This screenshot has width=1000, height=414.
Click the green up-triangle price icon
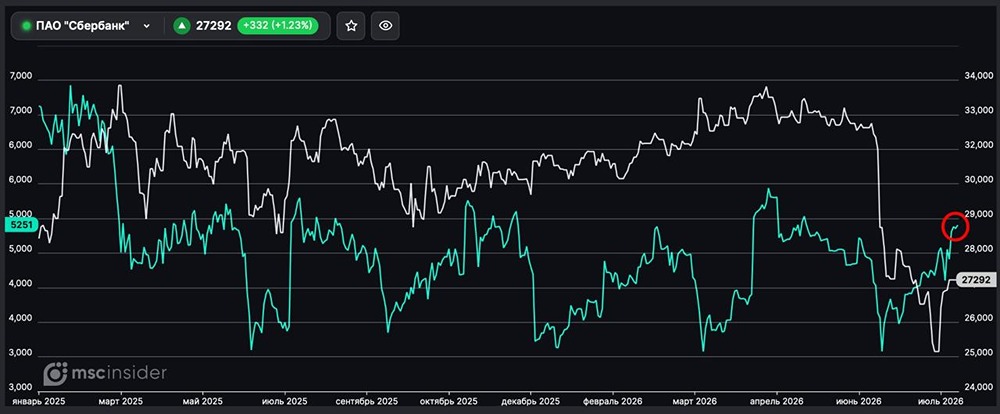click(182, 26)
